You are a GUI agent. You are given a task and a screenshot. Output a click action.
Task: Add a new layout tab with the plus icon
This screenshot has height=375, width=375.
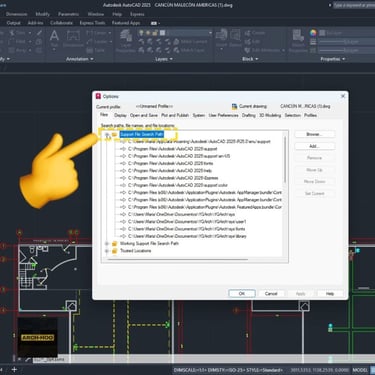[14, 369]
